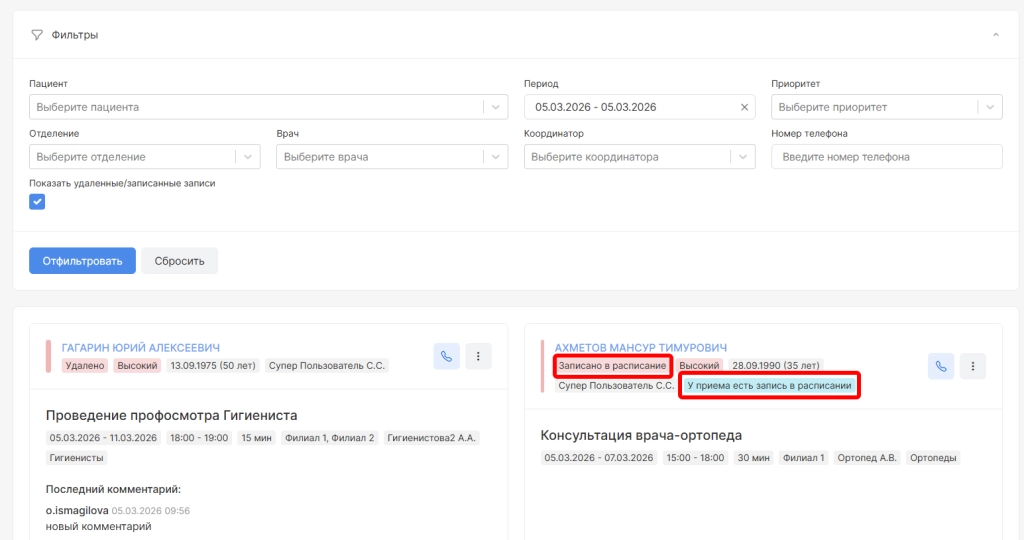The width and height of the screenshot is (1024, 540).
Task: Open patient link ГАГАРИН ЮРИЙ АЛЕКСЕЕВИЧ
Action: click(x=140, y=347)
